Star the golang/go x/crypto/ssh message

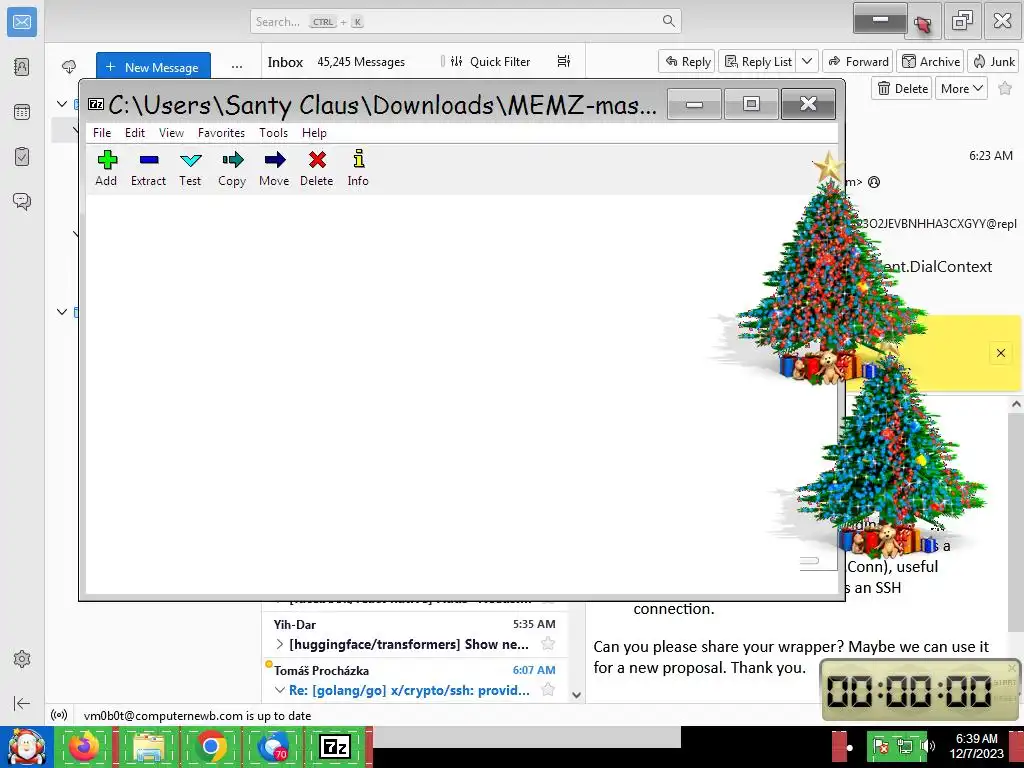point(549,690)
